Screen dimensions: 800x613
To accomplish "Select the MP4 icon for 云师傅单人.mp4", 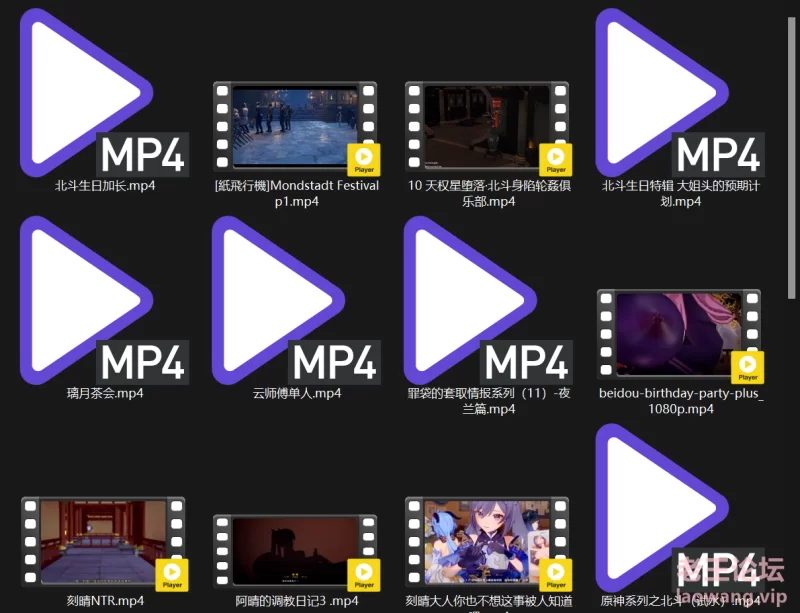I will (x=296, y=300).
